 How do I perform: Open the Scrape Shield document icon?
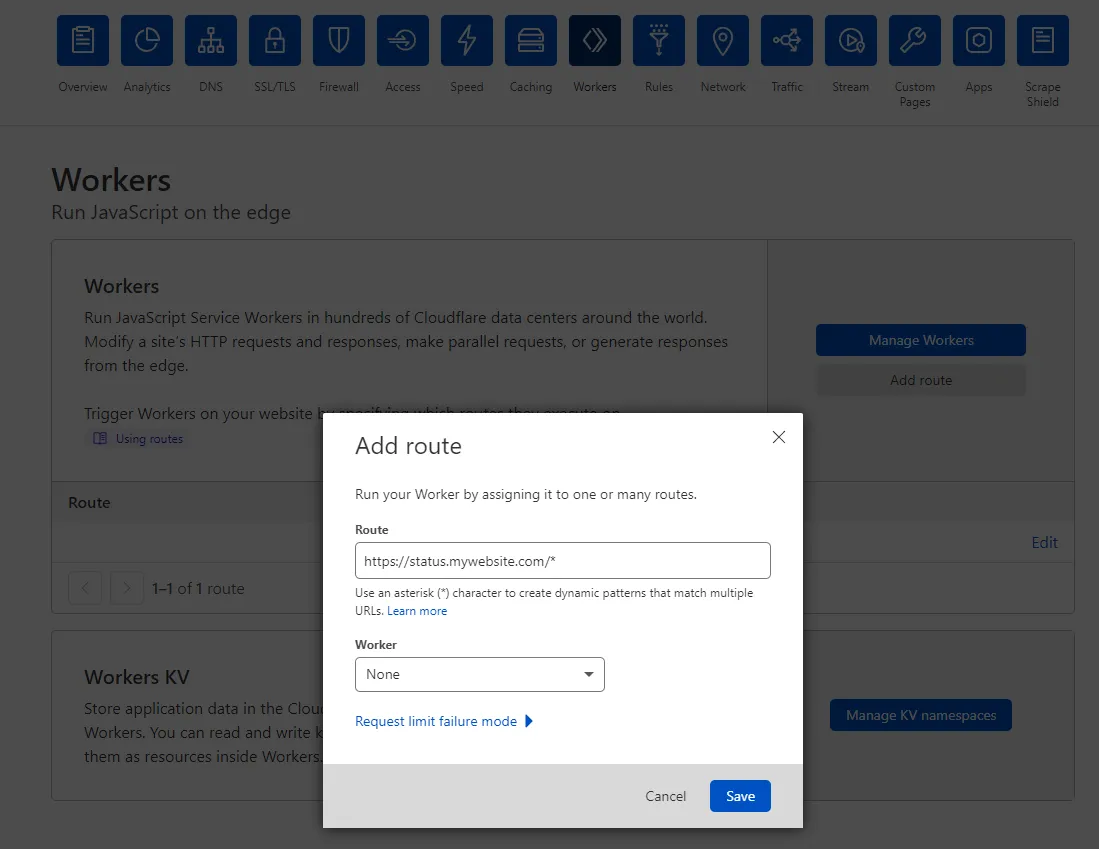pos(1043,40)
